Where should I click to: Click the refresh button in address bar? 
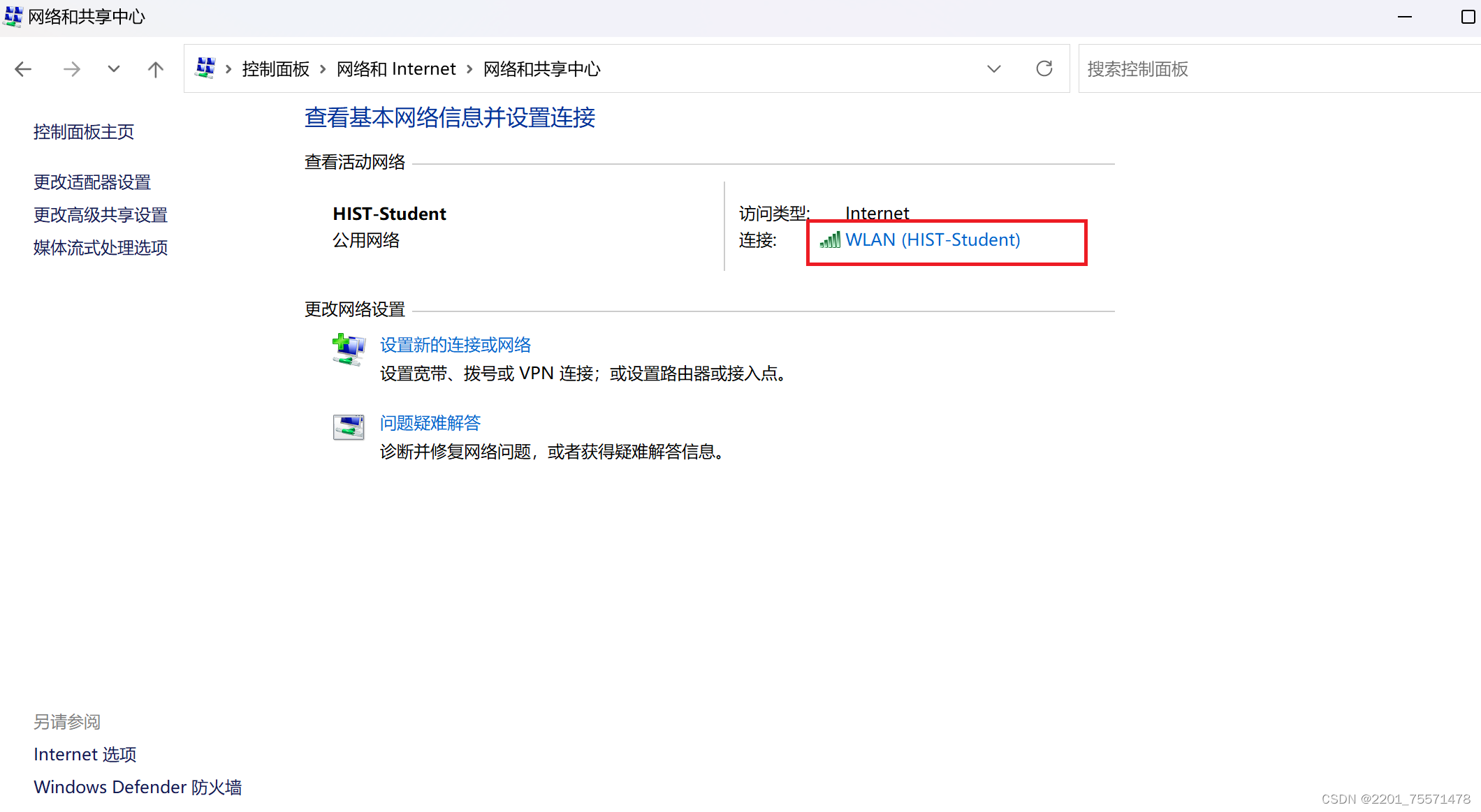pos(1044,68)
